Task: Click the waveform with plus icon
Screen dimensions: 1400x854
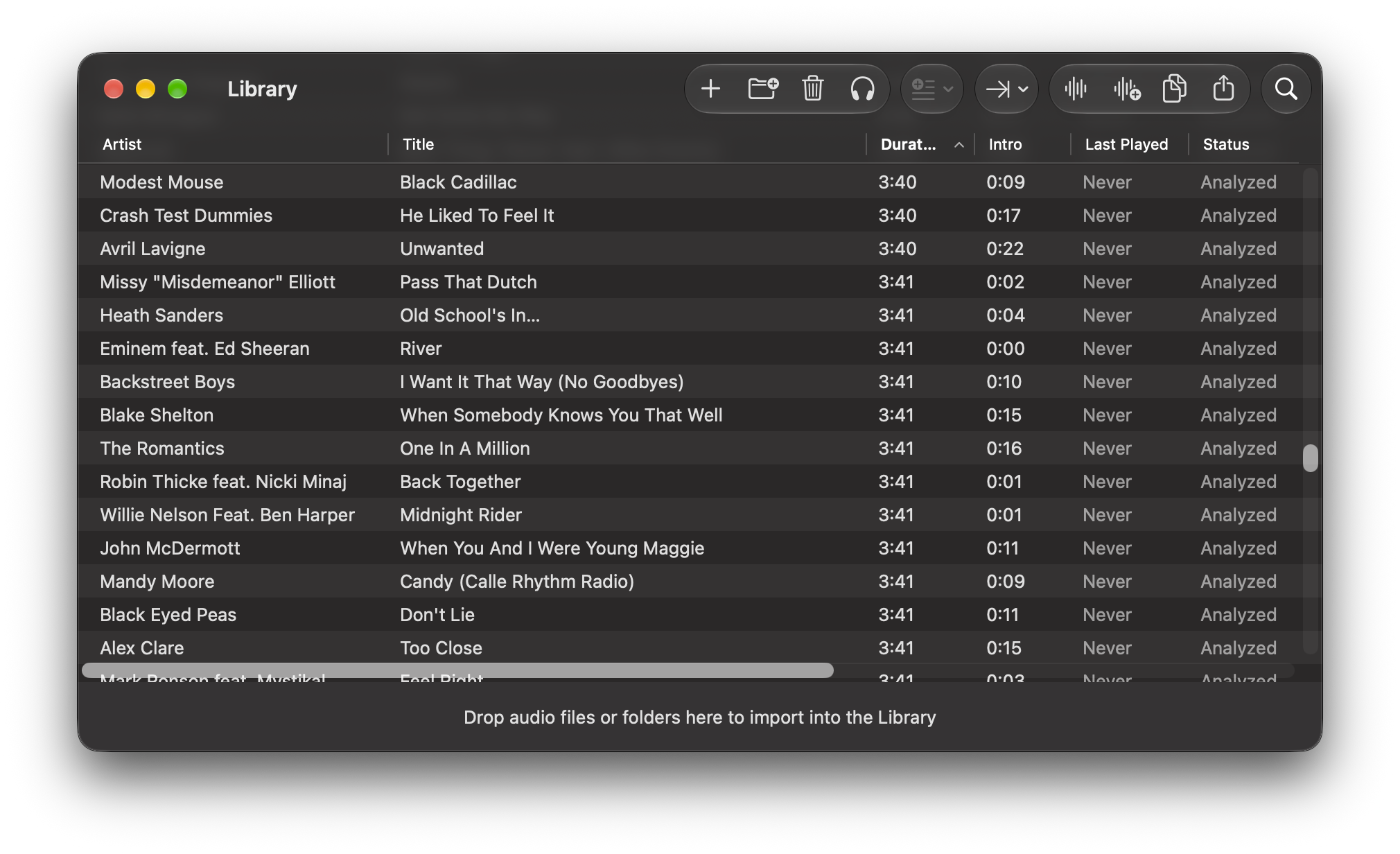Action: 1127,89
